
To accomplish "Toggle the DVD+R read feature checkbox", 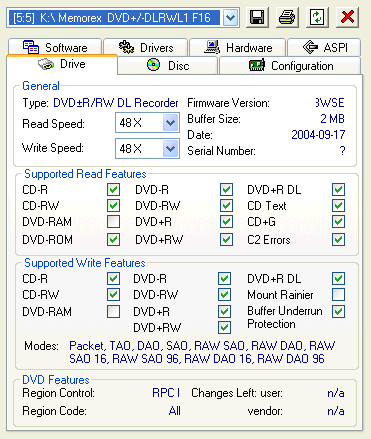I will coord(226,221).
